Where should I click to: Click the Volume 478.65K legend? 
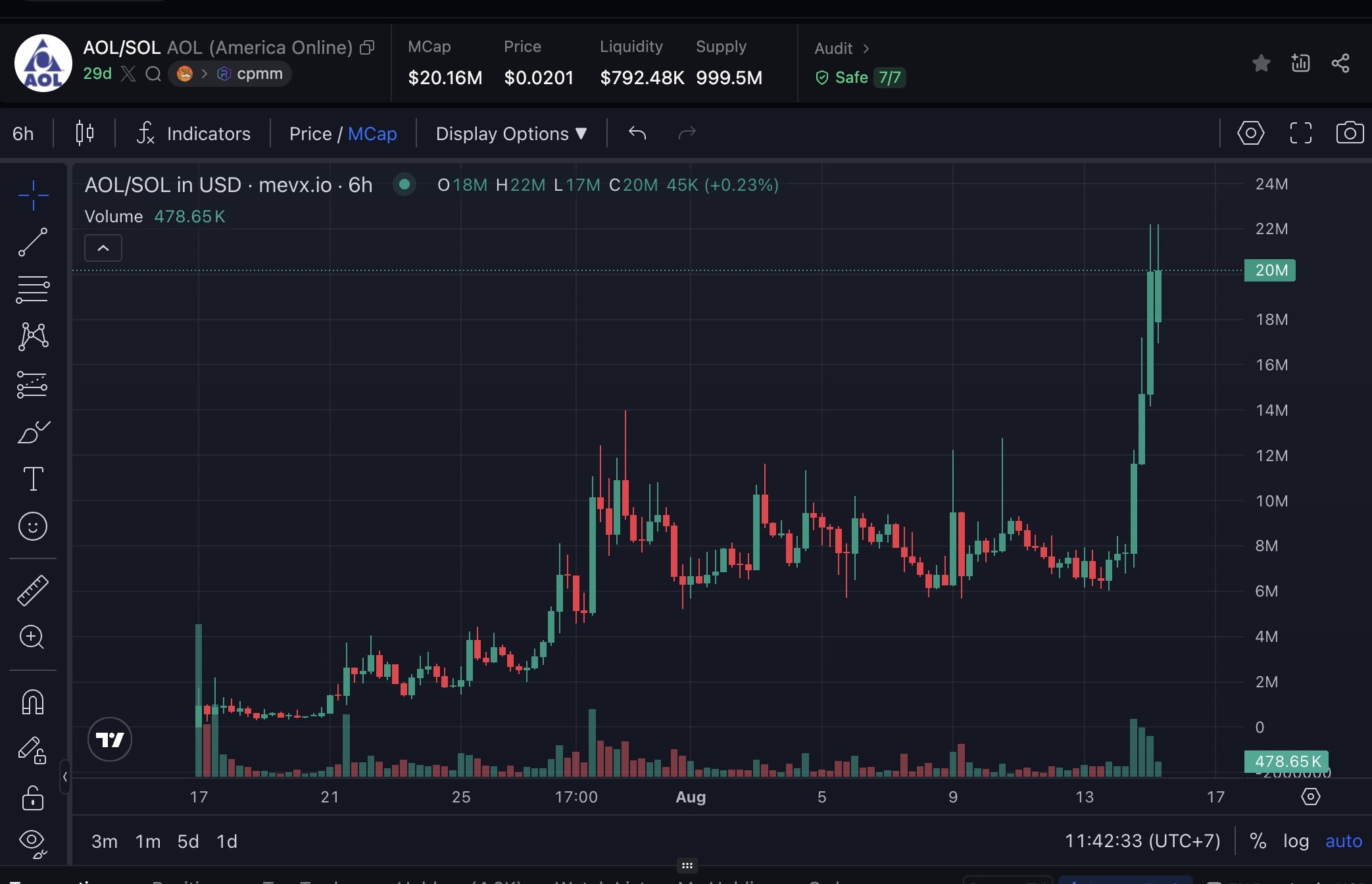(x=155, y=216)
